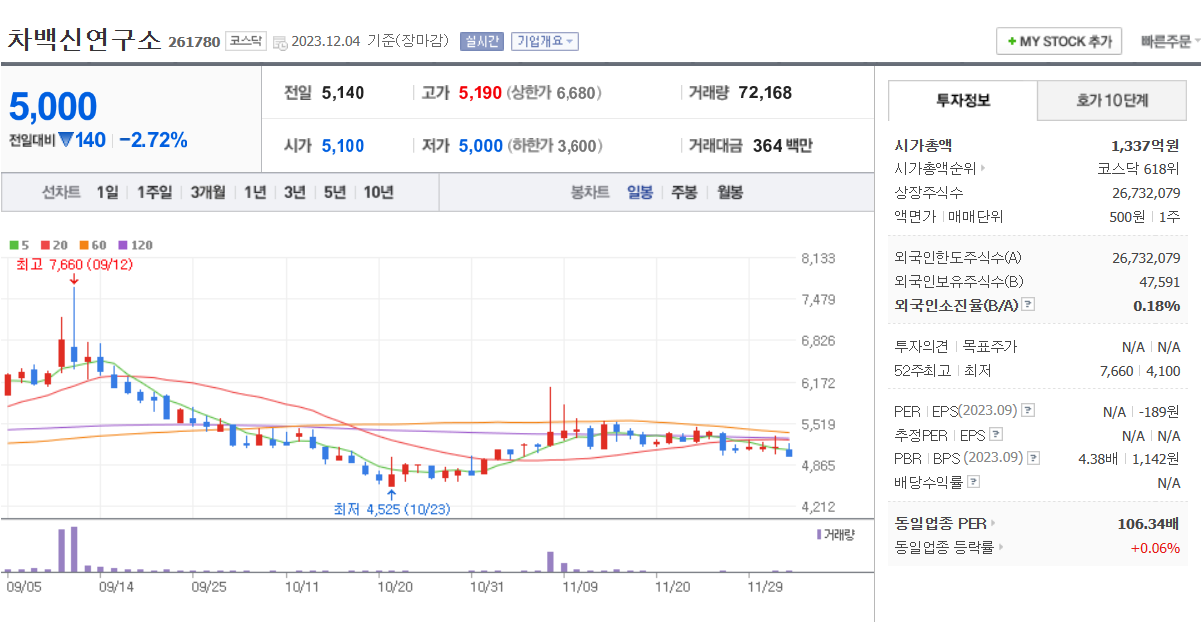Click the 최고 7,660 (09/12) chart marker
This screenshot has width=1204, height=622.
tap(74, 265)
